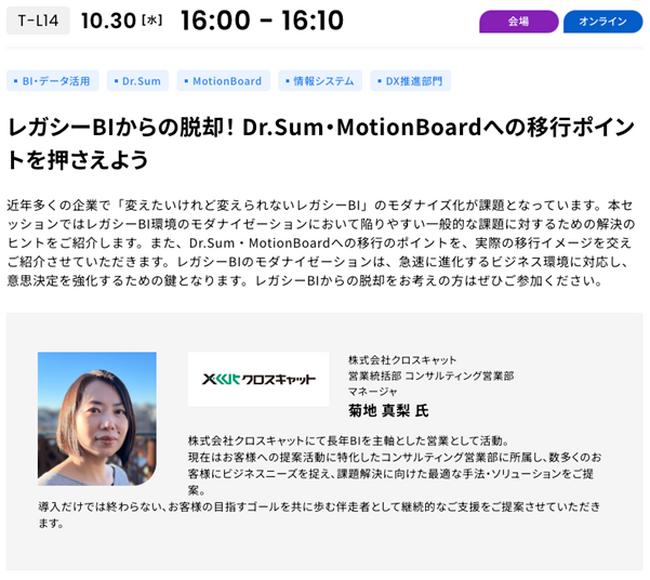650x580 pixels.
Task: Open the レガシーBIからの脱却 session title
Action: [x=321, y=143]
